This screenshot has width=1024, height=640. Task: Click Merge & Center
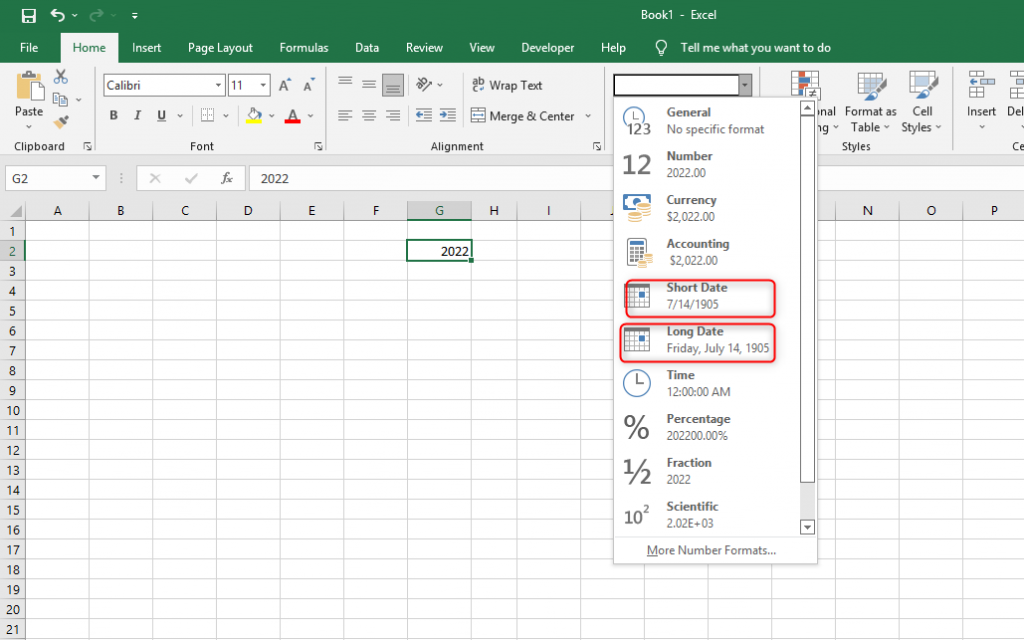(524, 116)
